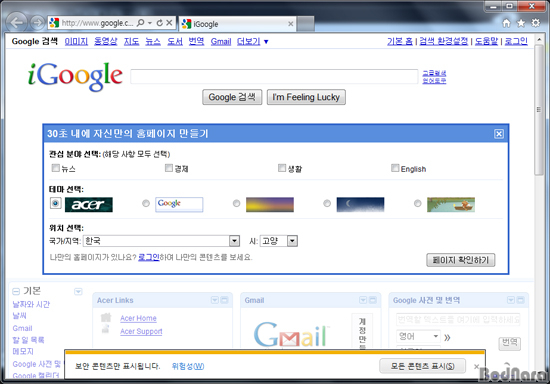Click the search magnifier in address bar
Viewport: 550px width, 384px height.
point(140,23)
